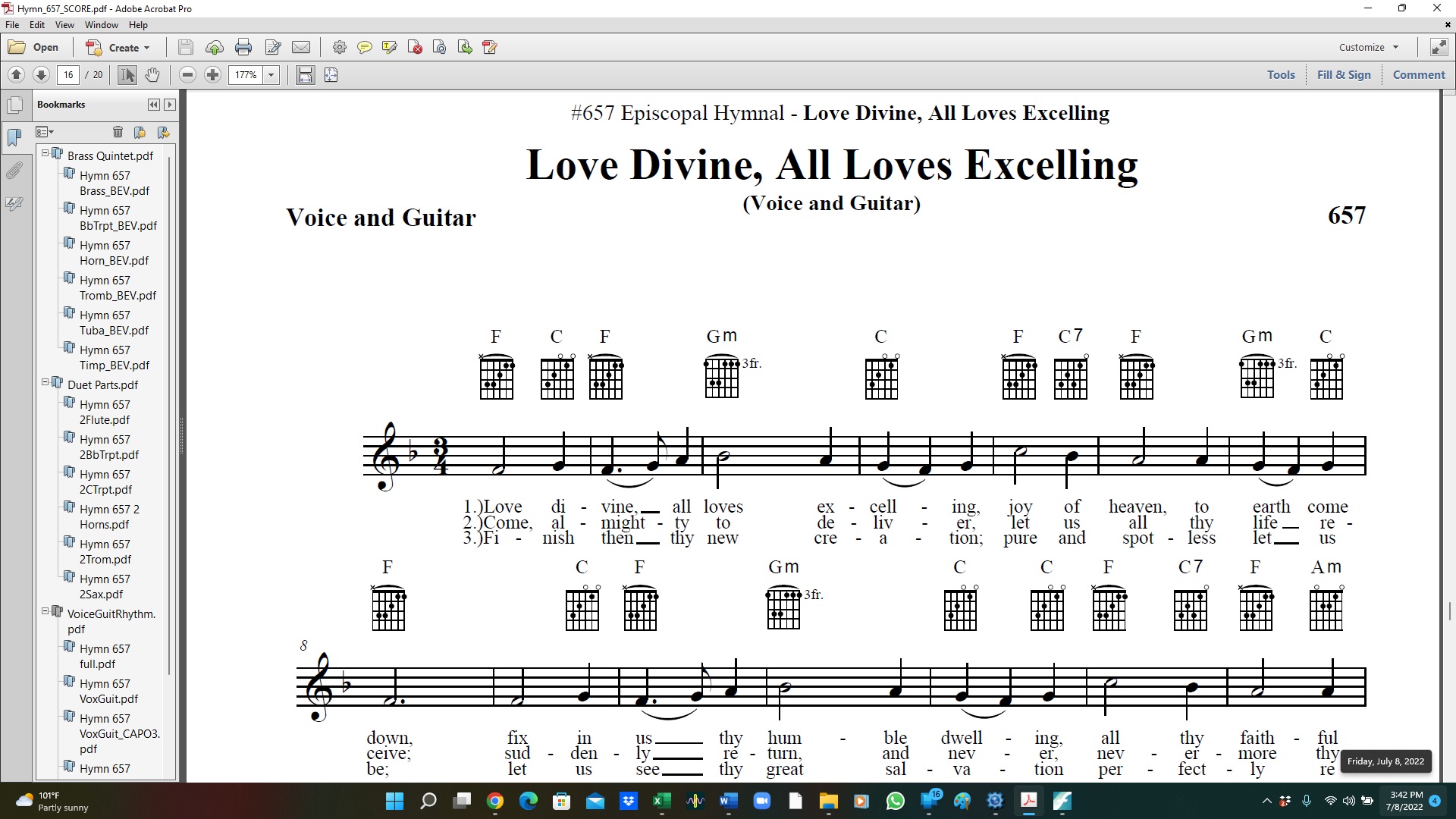The image size is (1456, 819).
Task: Zoom in with the plus button
Action: point(213,74)
